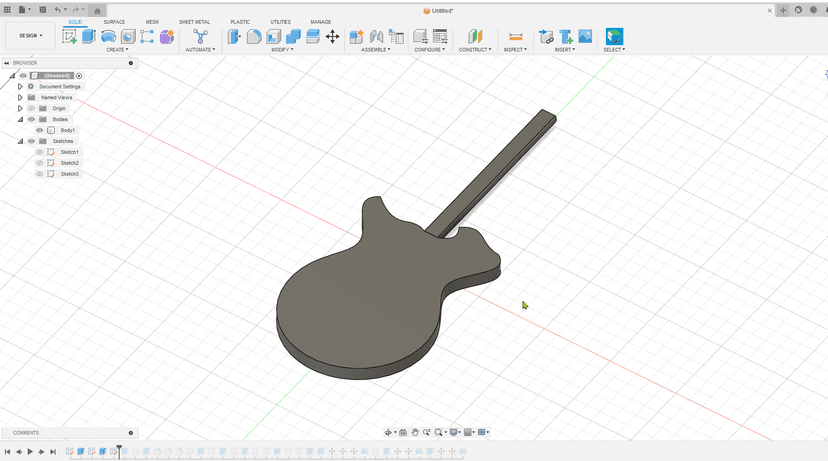Switch to the Surface tab
This screenshot has height=461, width=828.
click(114, 21)
